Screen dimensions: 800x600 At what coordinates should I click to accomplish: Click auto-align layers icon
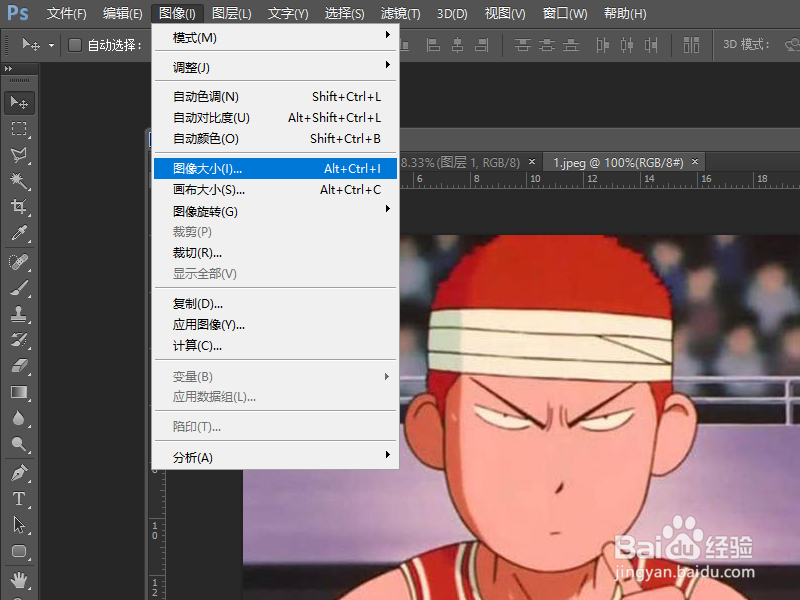coord(691,45)
